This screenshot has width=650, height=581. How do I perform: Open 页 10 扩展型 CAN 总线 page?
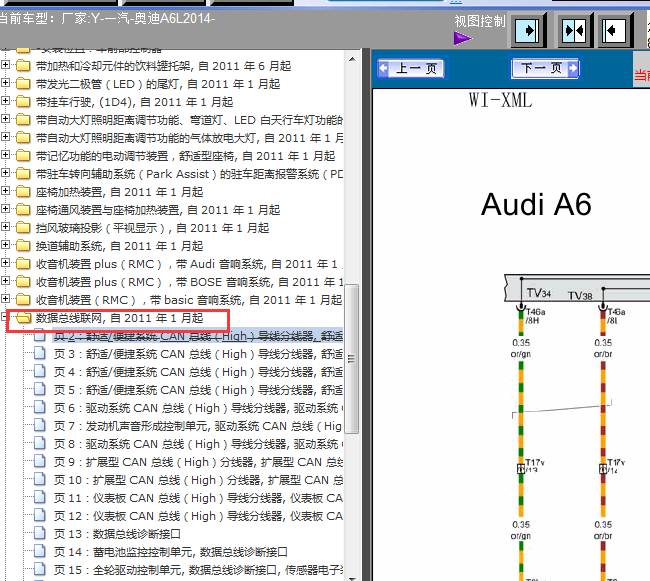[198, 480]
